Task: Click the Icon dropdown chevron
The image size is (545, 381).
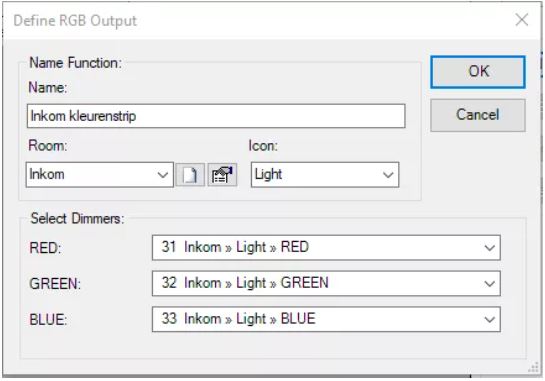Action: (388, 175)
